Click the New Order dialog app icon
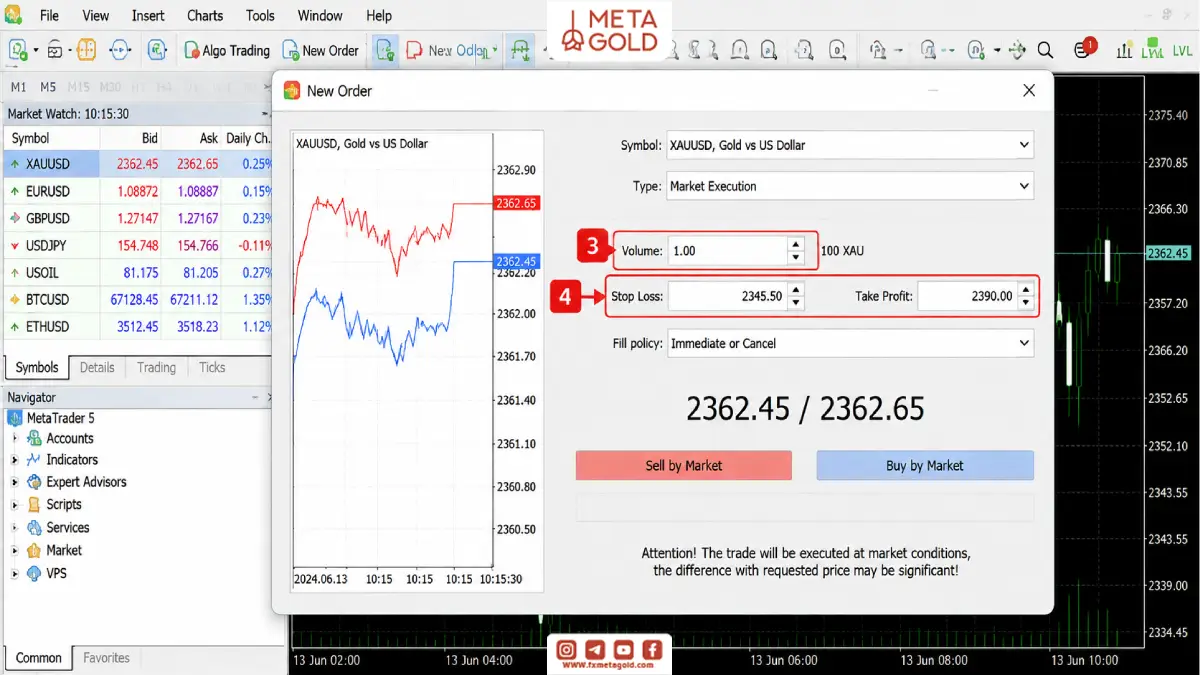The image size is (1200, 675). tap(292, 90)
